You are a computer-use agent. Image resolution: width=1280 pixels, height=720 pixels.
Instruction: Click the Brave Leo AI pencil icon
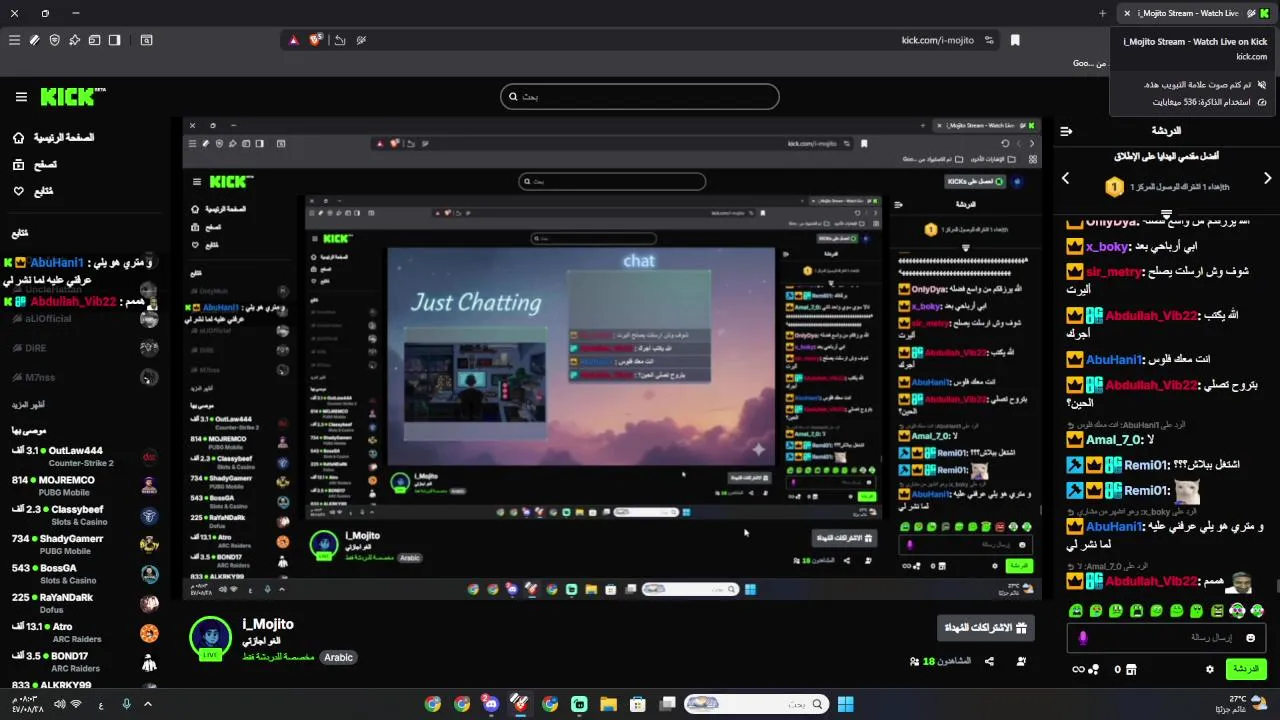click(34, 40)
